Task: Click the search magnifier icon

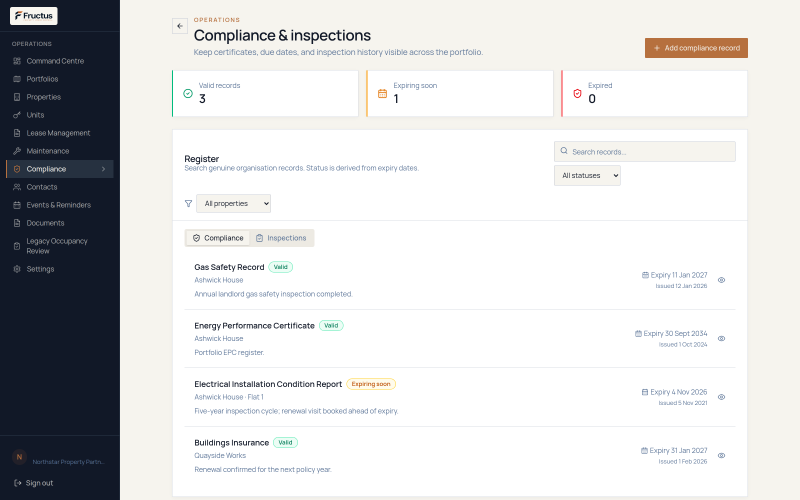Action: pyautogui.click(x=564, y=151)
